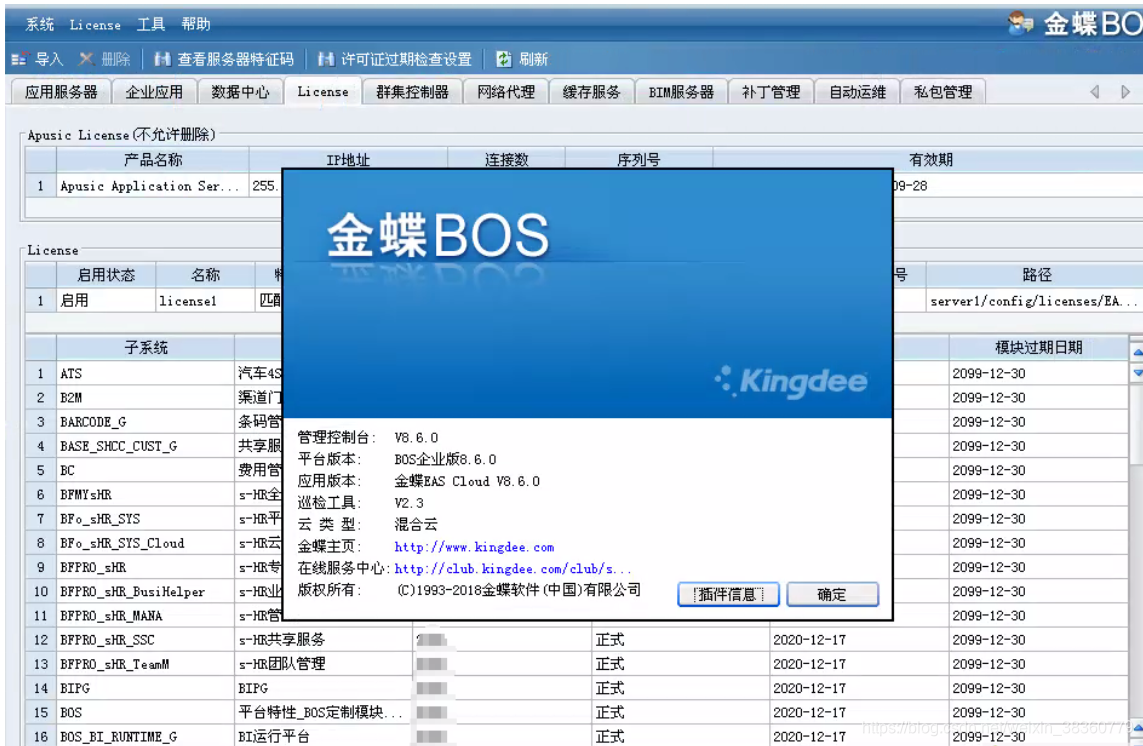Click the 许可证过期检查设置 toolbar icon

(326, 59)
